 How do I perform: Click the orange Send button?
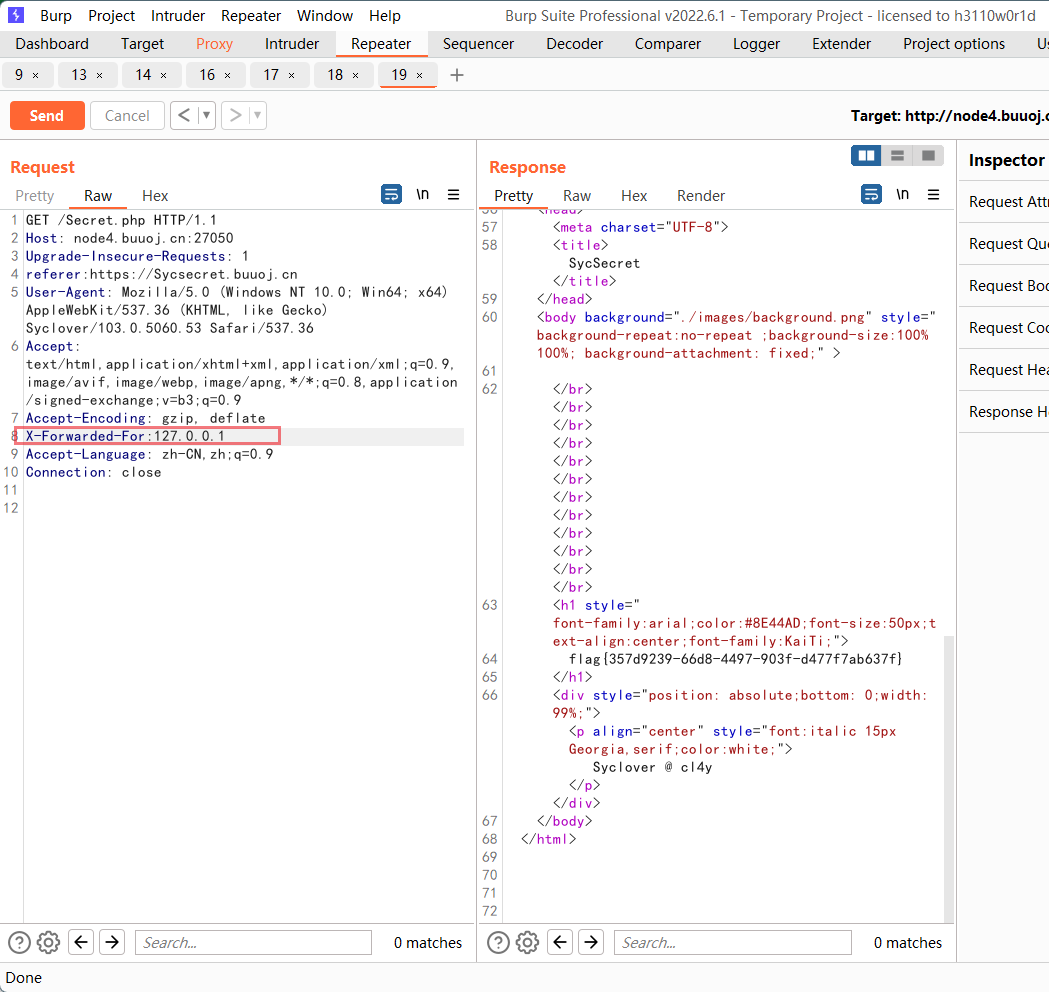47,116
